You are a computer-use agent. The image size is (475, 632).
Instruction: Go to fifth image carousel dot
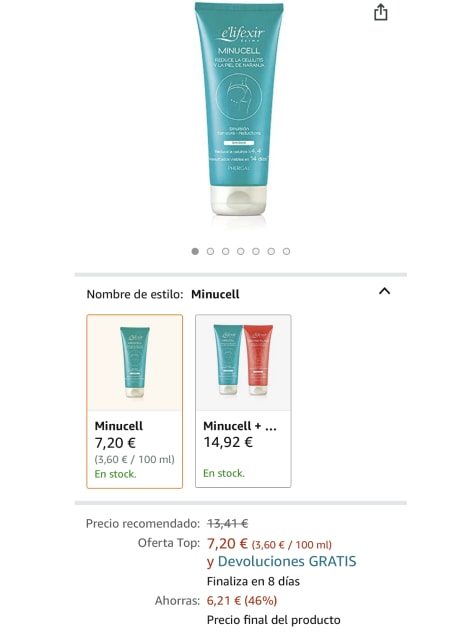coord(256,252)
